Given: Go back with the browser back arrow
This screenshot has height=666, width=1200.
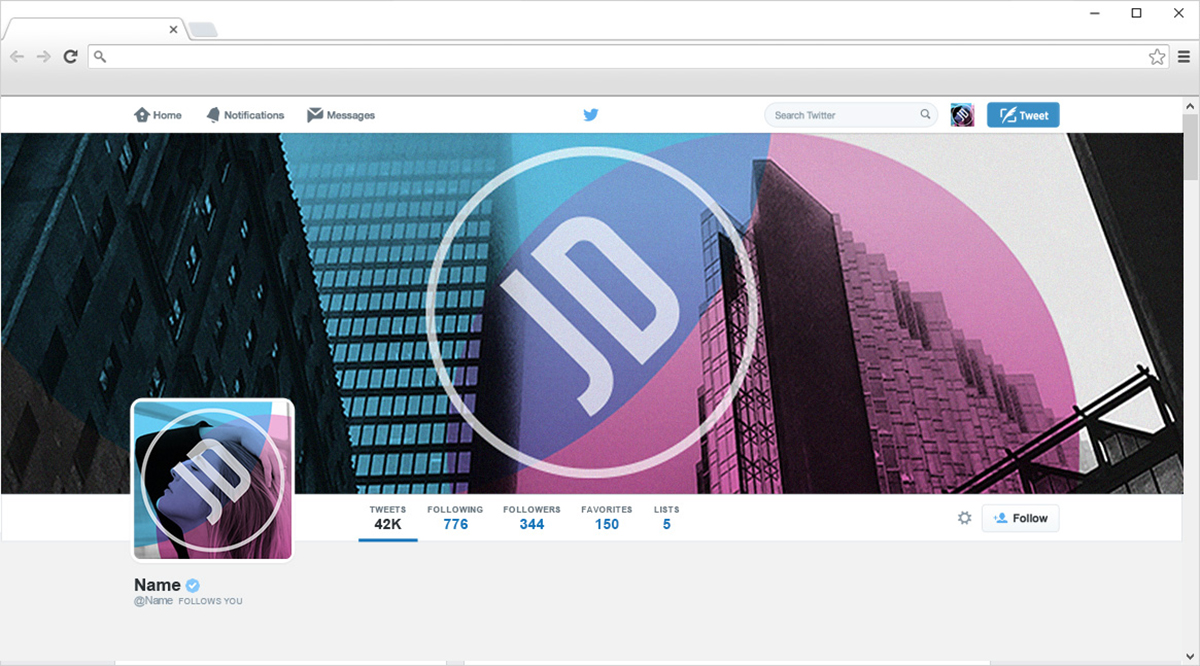Looking at the screenshot, I should pos(17,57).
